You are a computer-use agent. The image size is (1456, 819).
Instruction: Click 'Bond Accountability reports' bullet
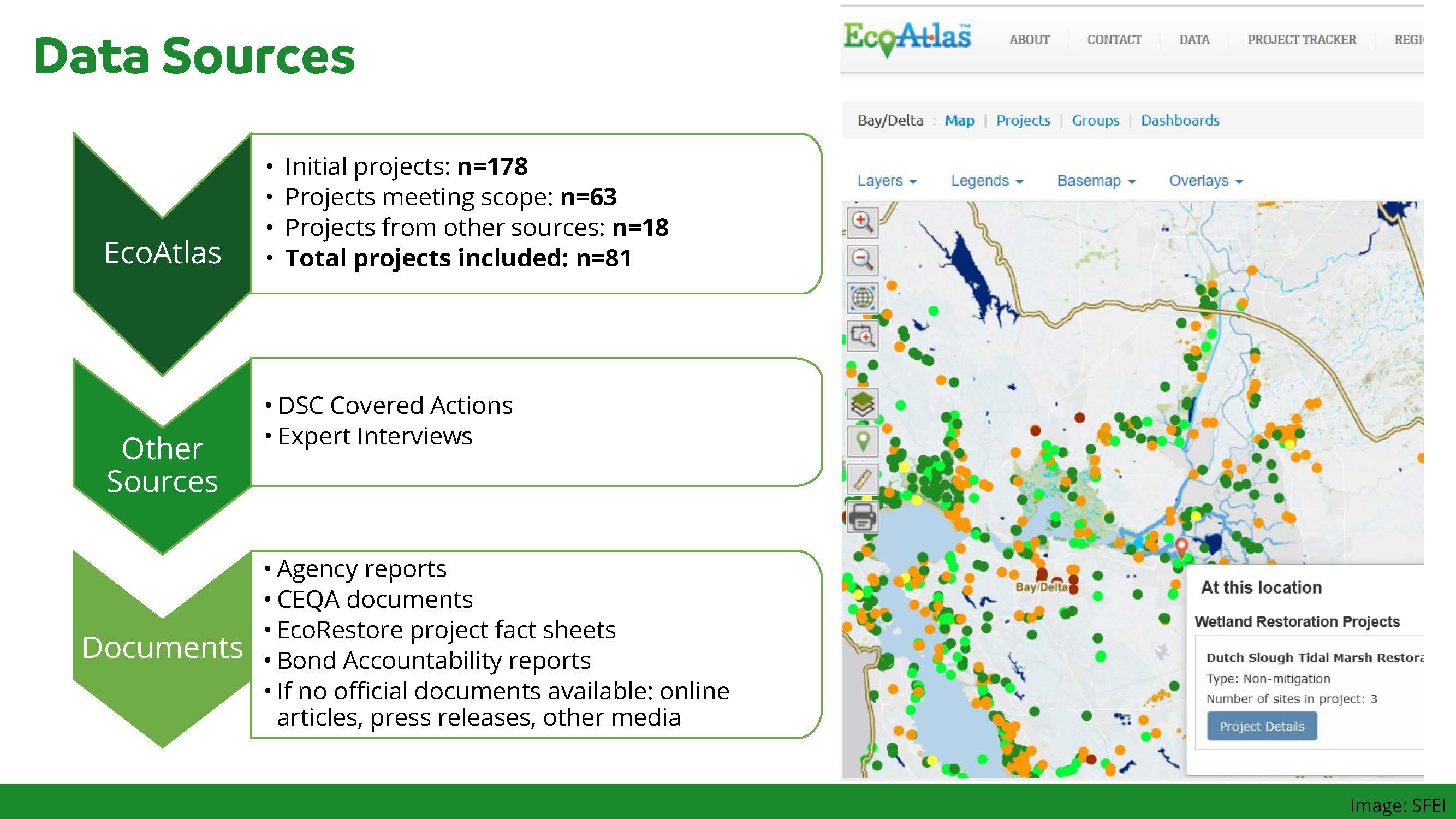tap(433, 660)
